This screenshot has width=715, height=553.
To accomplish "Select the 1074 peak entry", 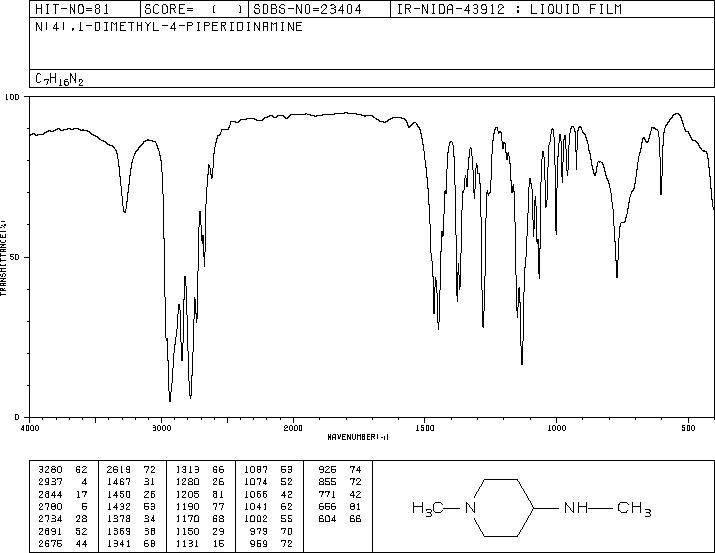I will click(x=268, y=482).
